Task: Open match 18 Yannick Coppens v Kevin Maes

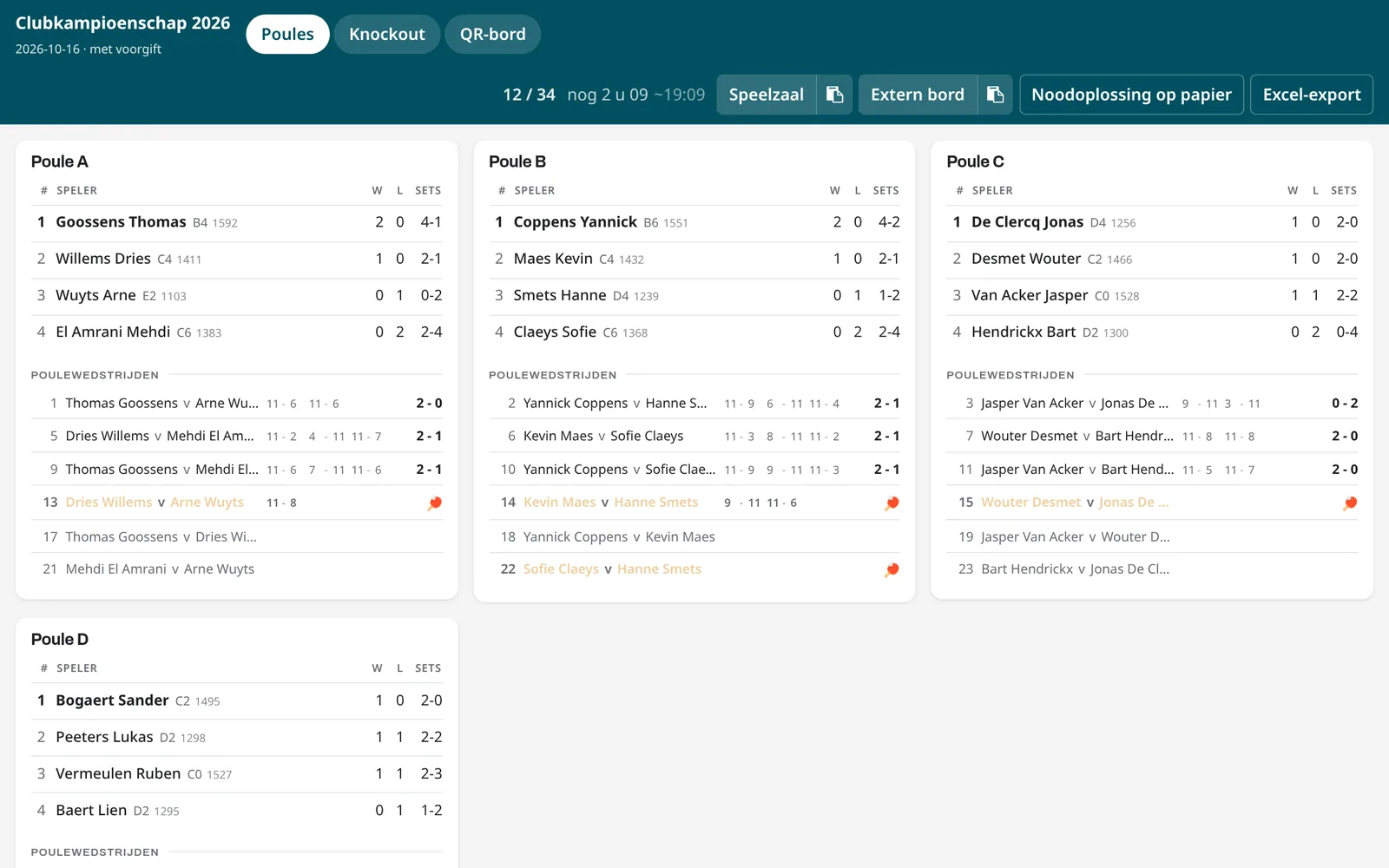Action: click(x=694, y=537)
